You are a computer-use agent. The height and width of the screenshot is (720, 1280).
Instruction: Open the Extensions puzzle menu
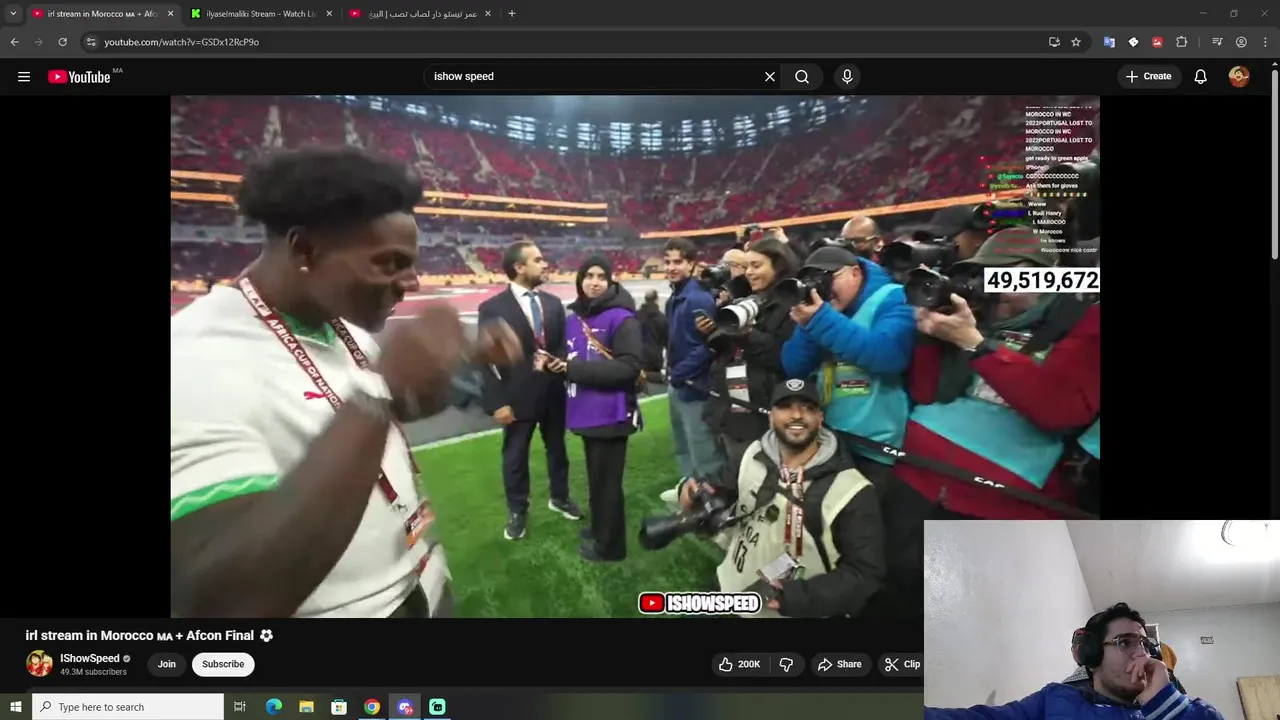click(x=1181, y=42)
